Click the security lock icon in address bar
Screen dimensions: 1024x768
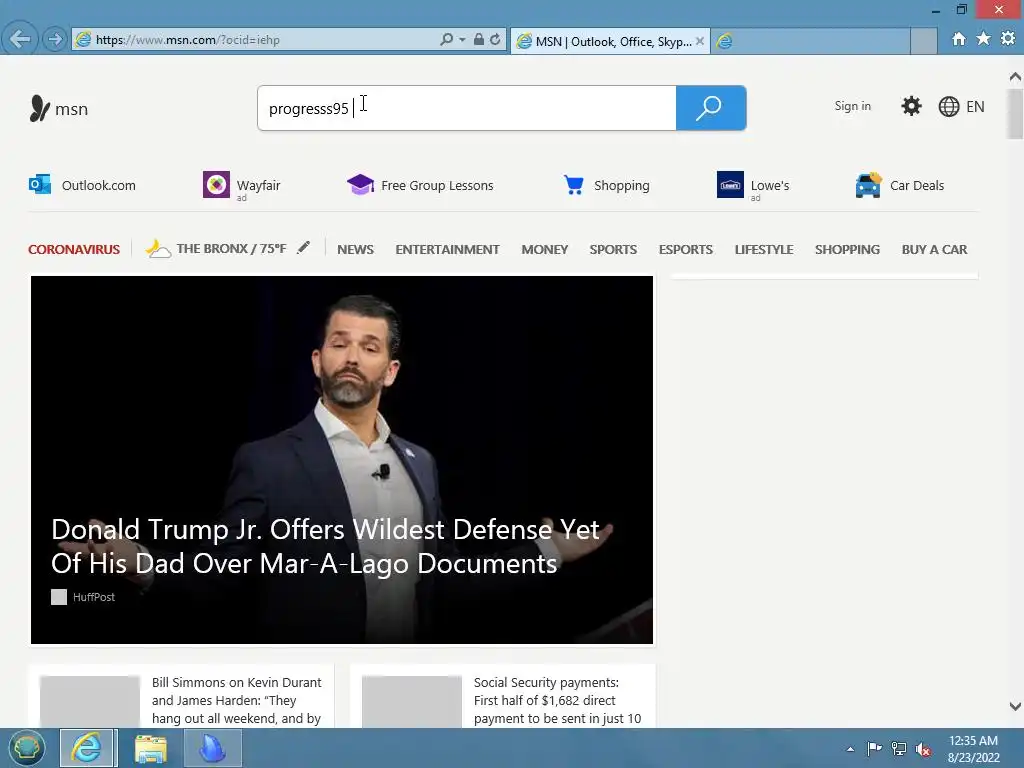click(479, 39)
